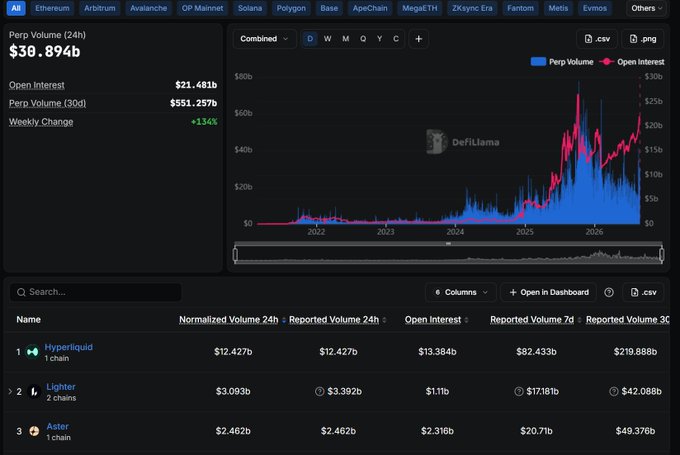Sort by Normalized Volume 24h column
This screenshot has width=680, height=455.
point(229,320)
